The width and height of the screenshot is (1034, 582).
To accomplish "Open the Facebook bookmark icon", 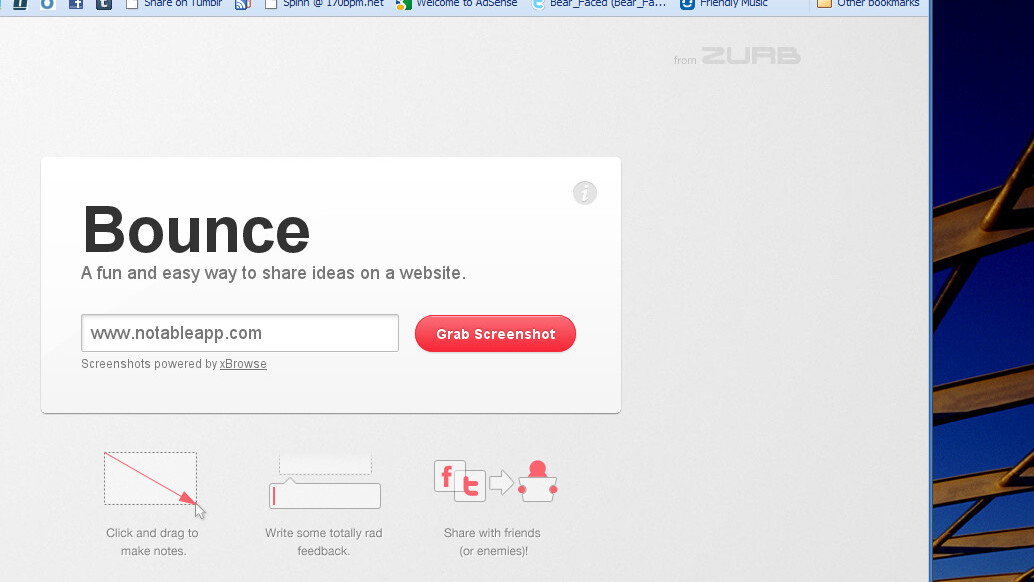I will click(76, 4).
